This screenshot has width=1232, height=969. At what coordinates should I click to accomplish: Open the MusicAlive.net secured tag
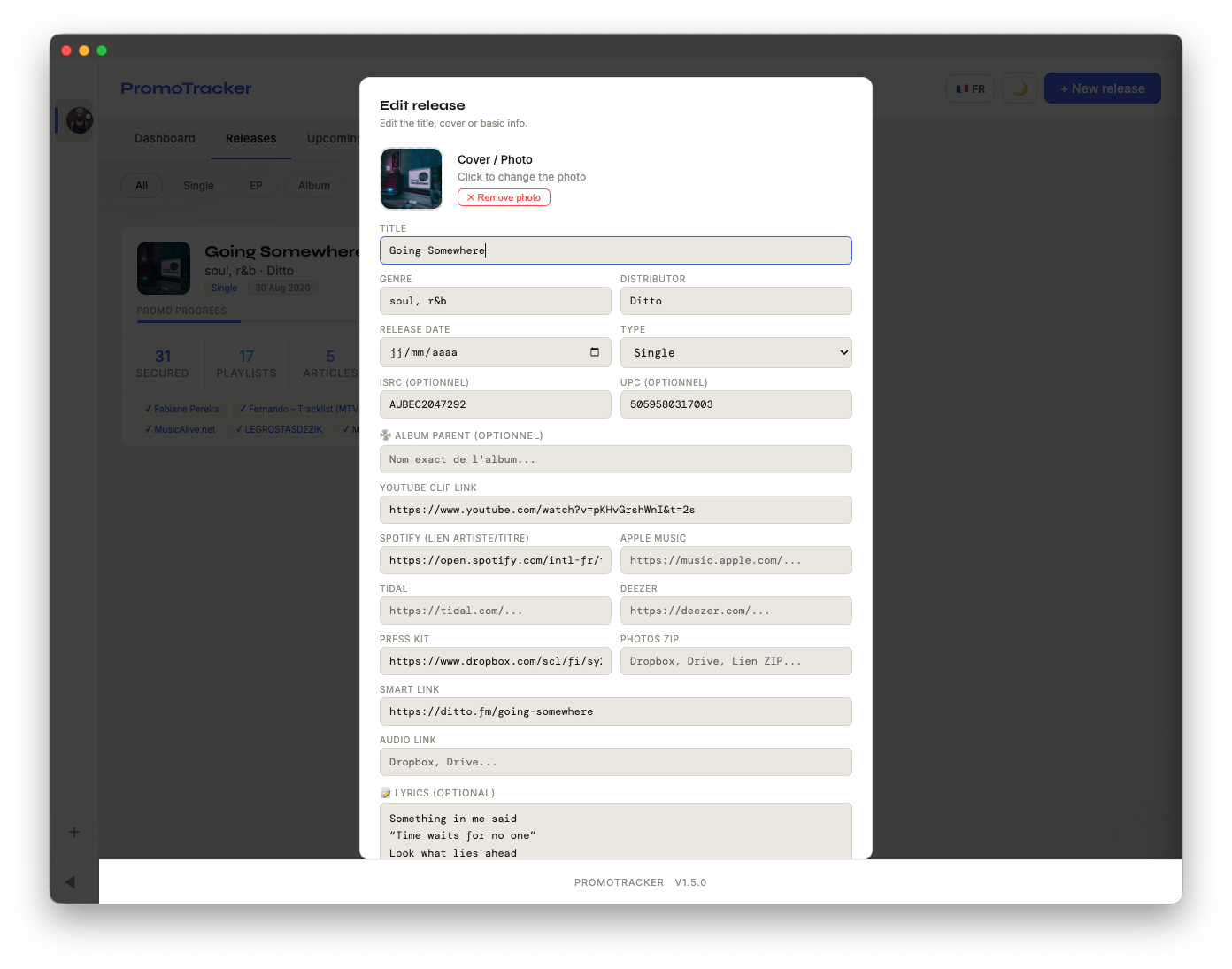pos(181,429)
